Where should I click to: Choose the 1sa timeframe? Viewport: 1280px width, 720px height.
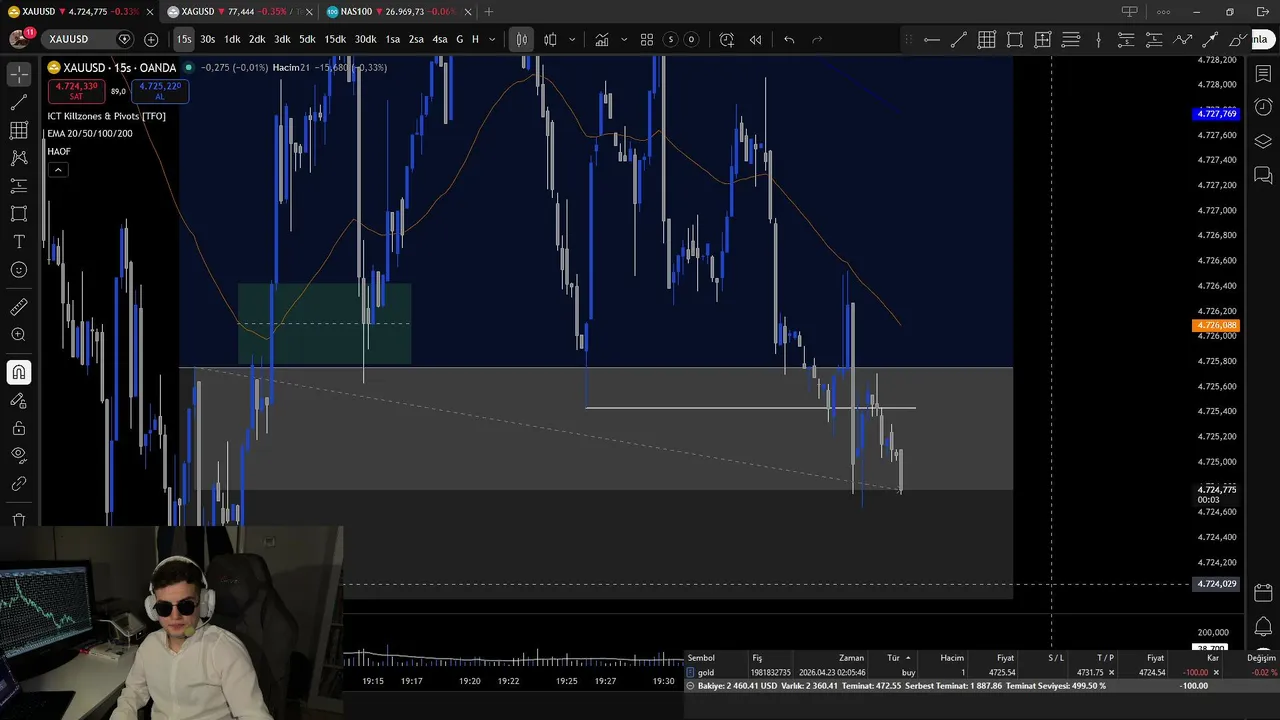pos(393,39)
